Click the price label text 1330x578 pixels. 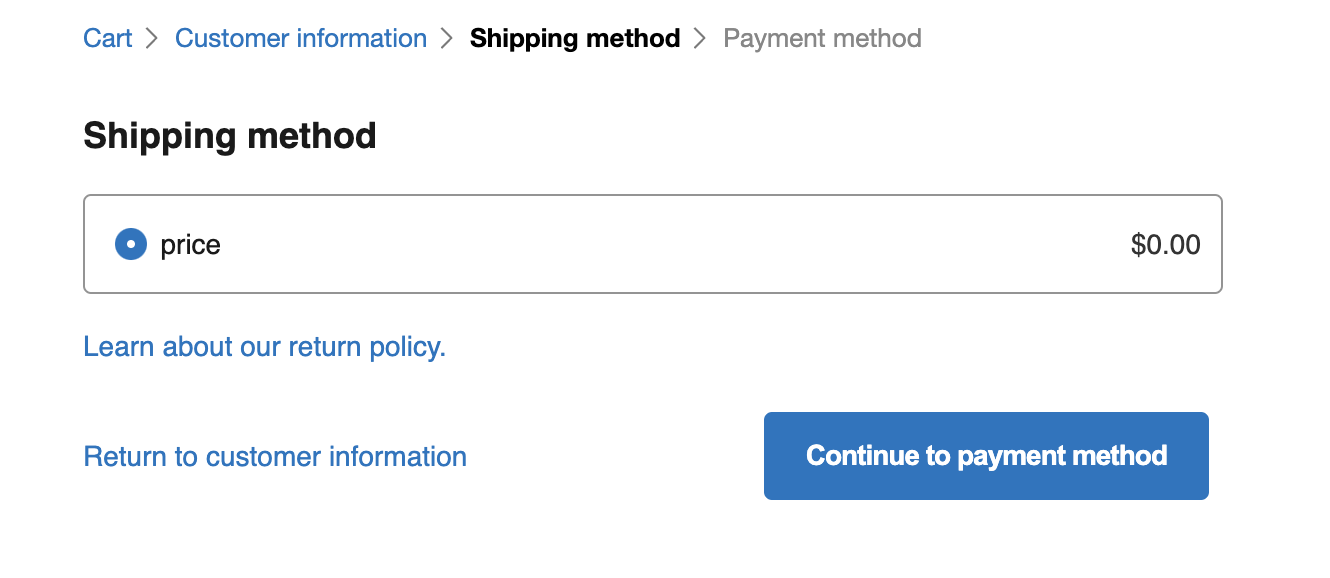(190, 244)
